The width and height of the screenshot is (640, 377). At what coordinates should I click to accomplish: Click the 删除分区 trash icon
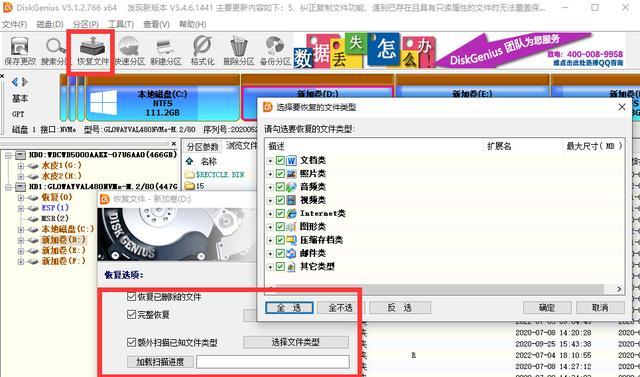tap(239, 51)
